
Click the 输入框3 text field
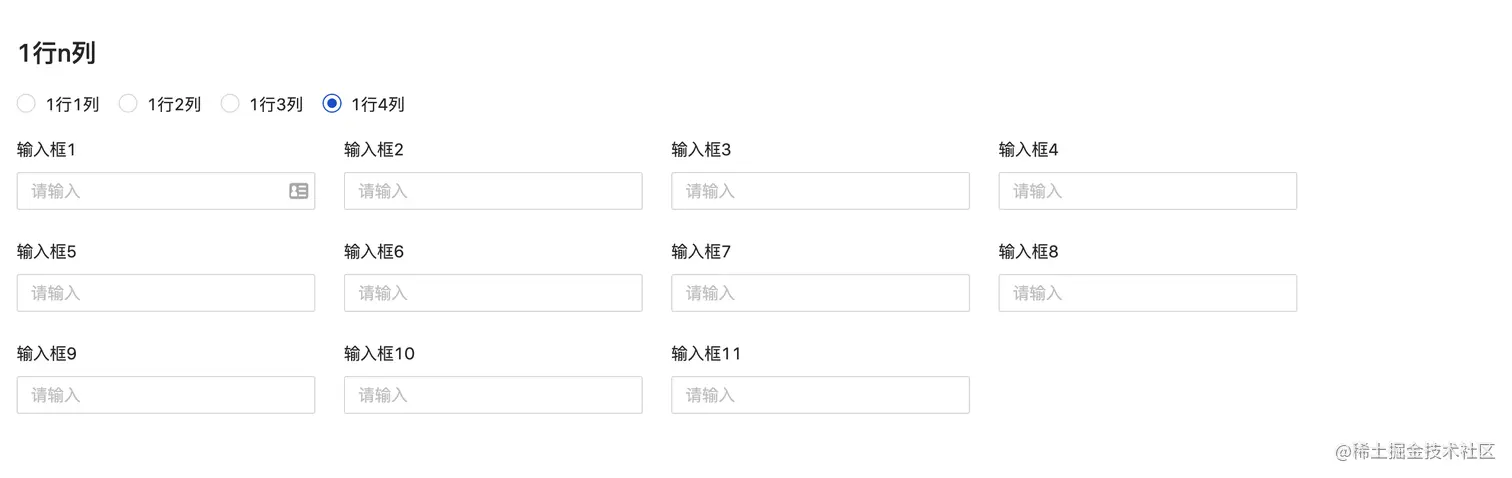[x=820, y=191]
